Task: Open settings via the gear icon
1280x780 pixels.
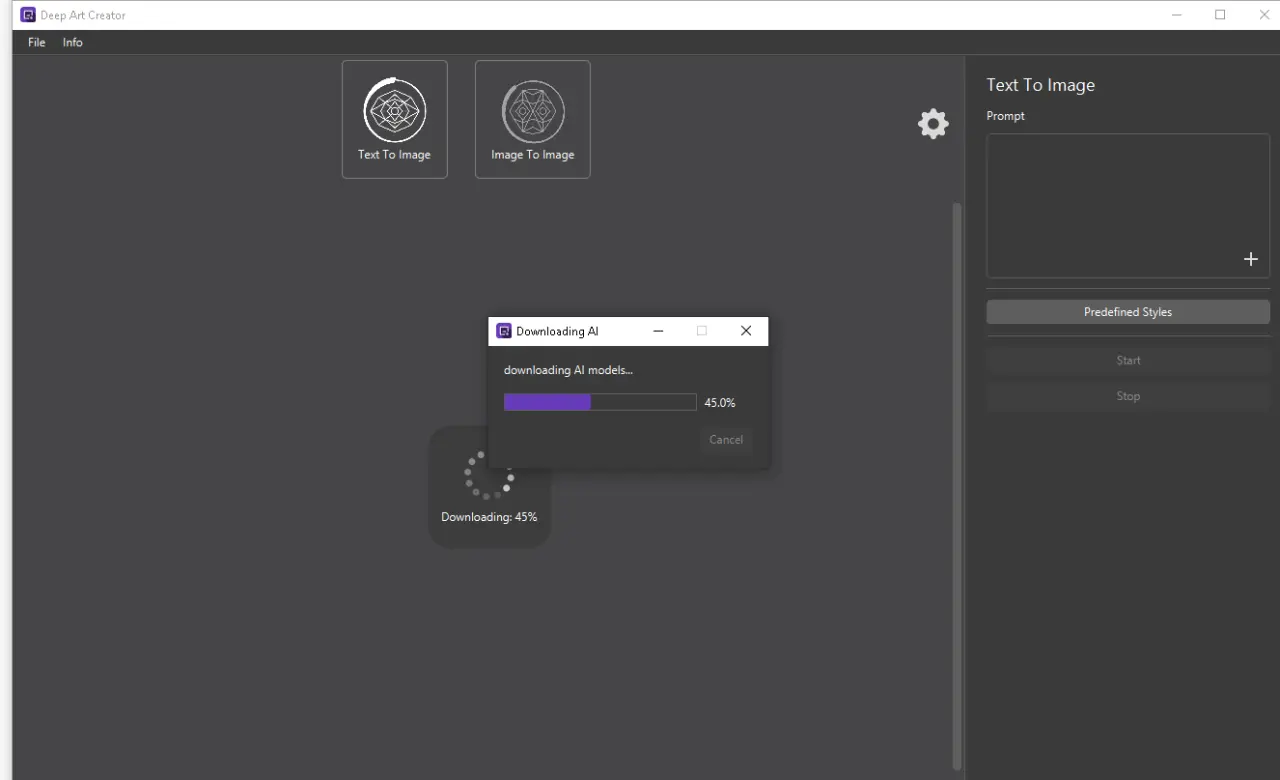Action: tap(933, 124)
